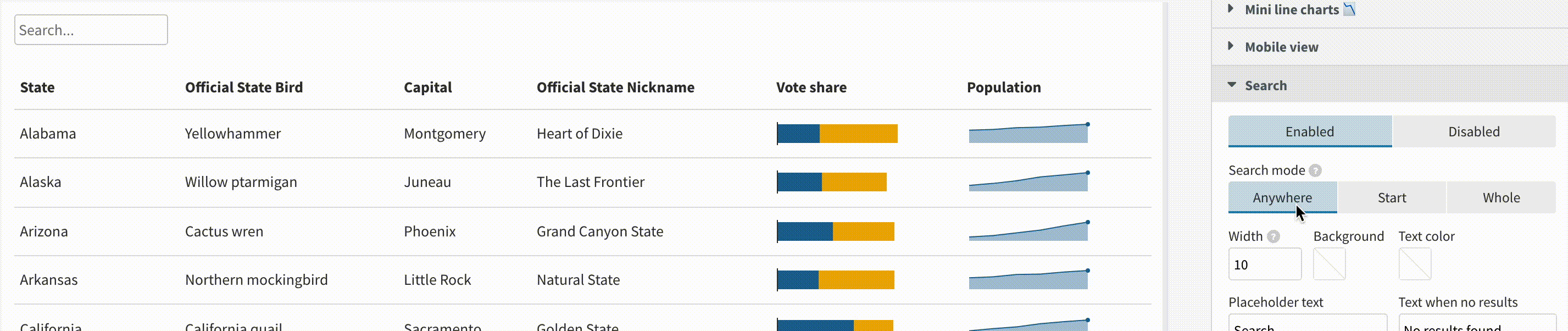The height and width of the screenshot is (331, 1568).
Task: Set search to Enabled
Action: (x=1310, y=131)
